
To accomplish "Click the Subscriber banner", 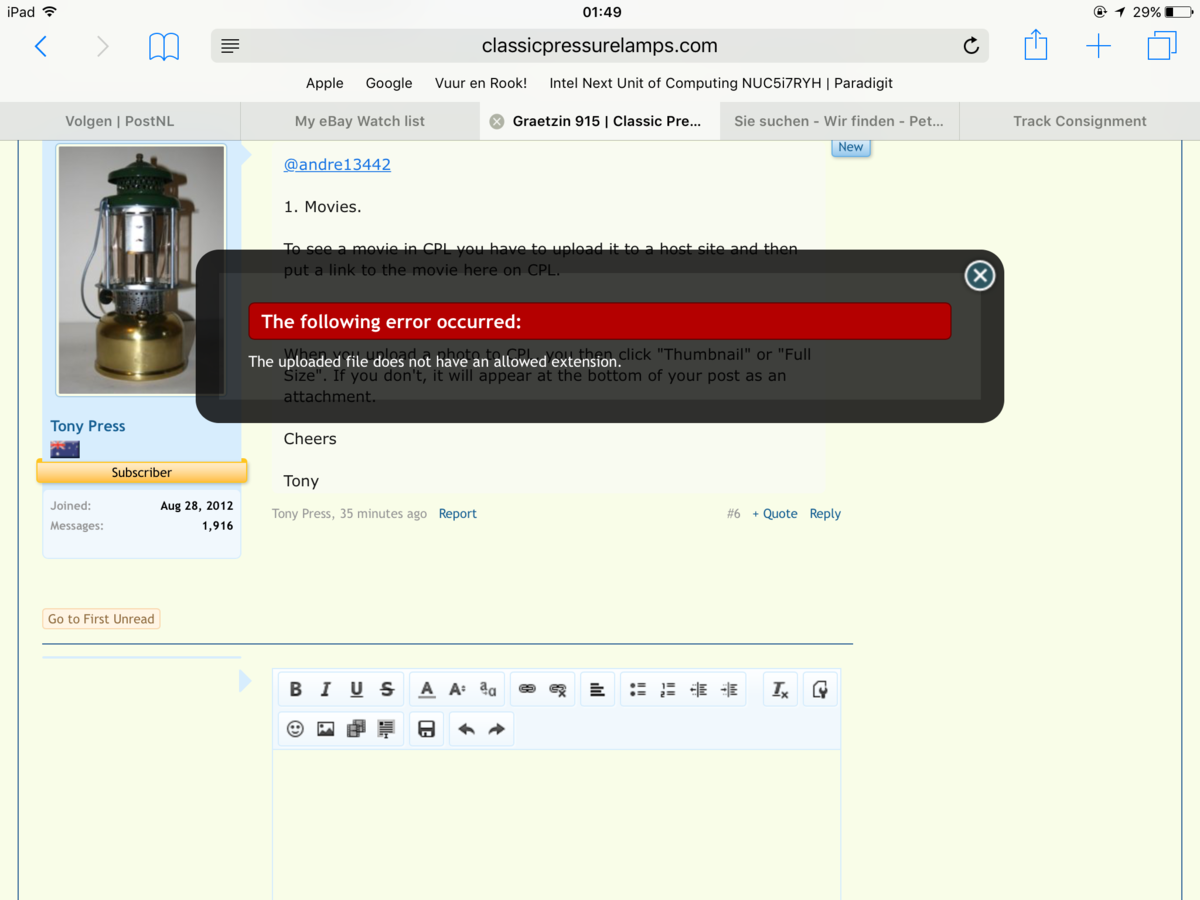I will click(x=142, y=472).
